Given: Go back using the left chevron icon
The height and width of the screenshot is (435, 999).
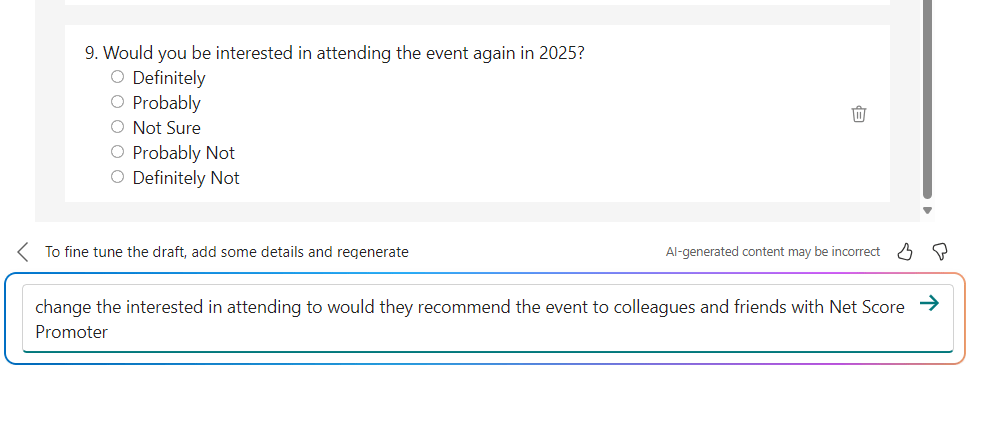Looking at the screenshot, I should click(23, 251).
